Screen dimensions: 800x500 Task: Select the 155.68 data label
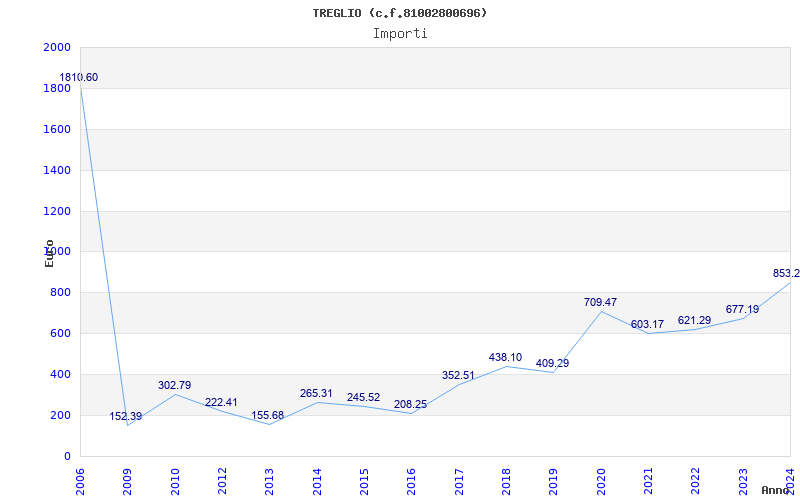[267, 415]
